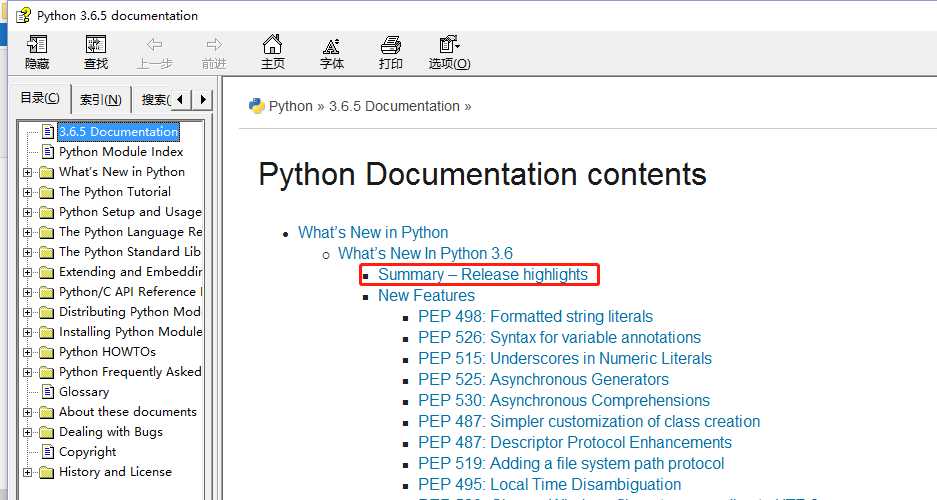937x500 pixels.
Task: Open Summary – Release highlights link
Action: click(x=483, y=274)
